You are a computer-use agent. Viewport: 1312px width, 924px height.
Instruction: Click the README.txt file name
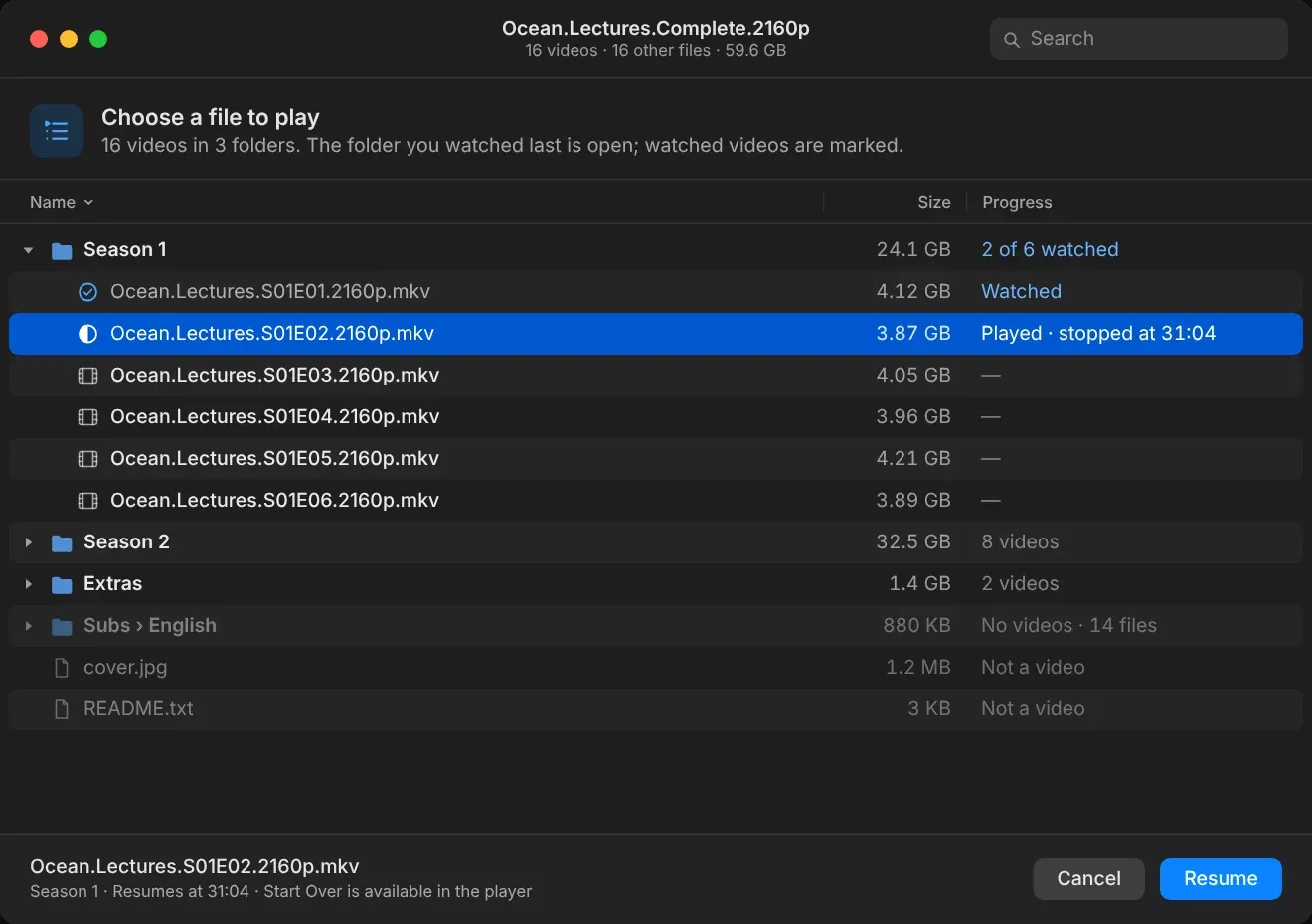(x=138, y=709)
